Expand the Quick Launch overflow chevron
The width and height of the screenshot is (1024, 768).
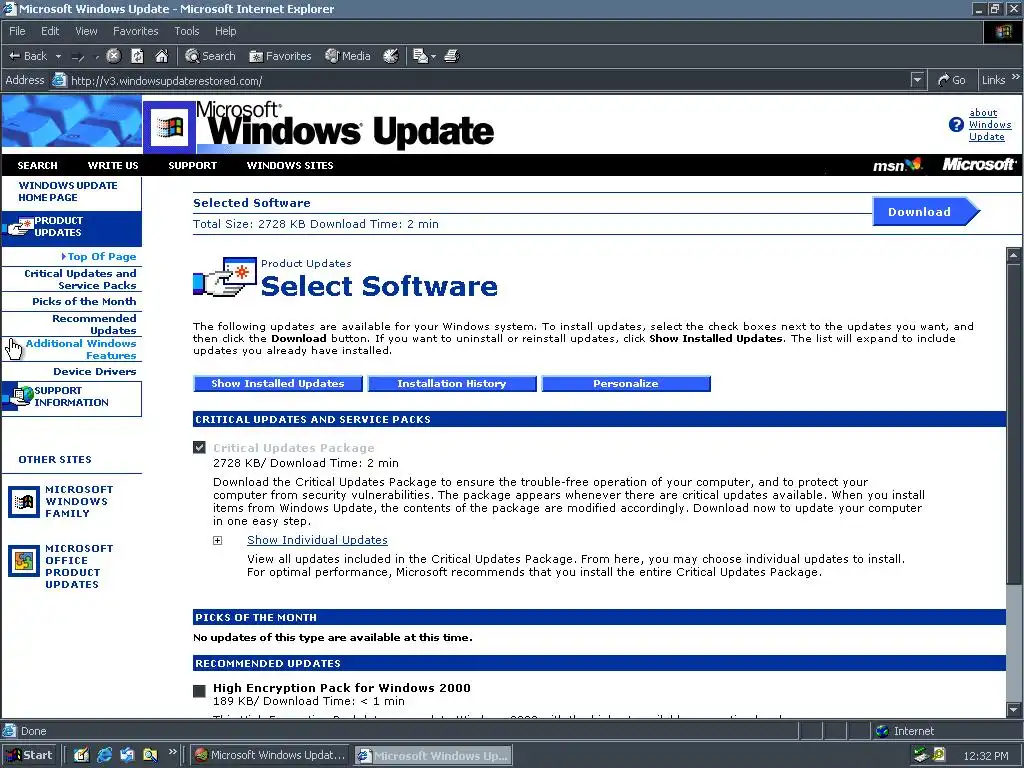coord(173,752)
